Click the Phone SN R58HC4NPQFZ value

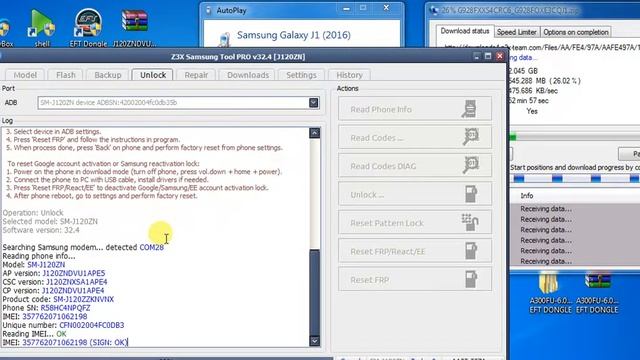point(65,308)
